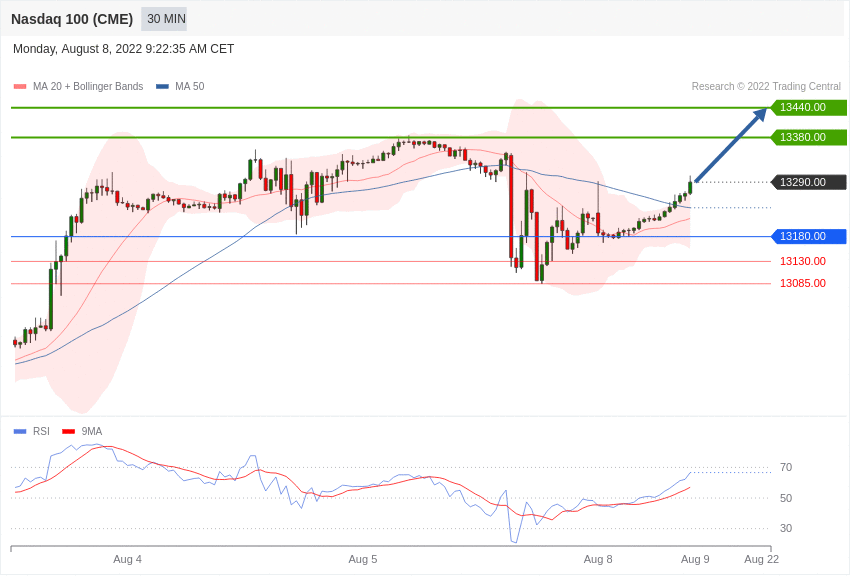Image resolution: width=850 pixels, height=576 pixels.
Task: Click the Research Trading Central copyright text
Action: tap(766, 87)
